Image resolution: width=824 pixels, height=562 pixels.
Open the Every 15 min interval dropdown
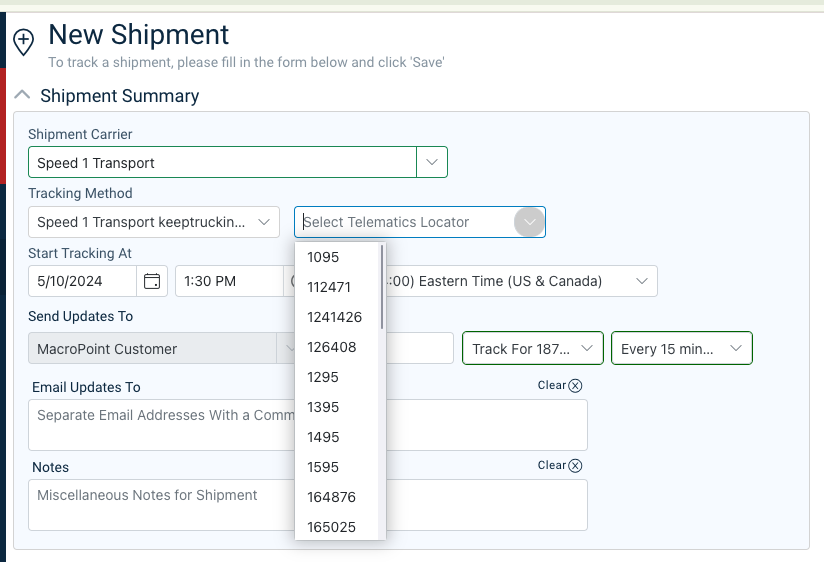(x=682, y=349)
